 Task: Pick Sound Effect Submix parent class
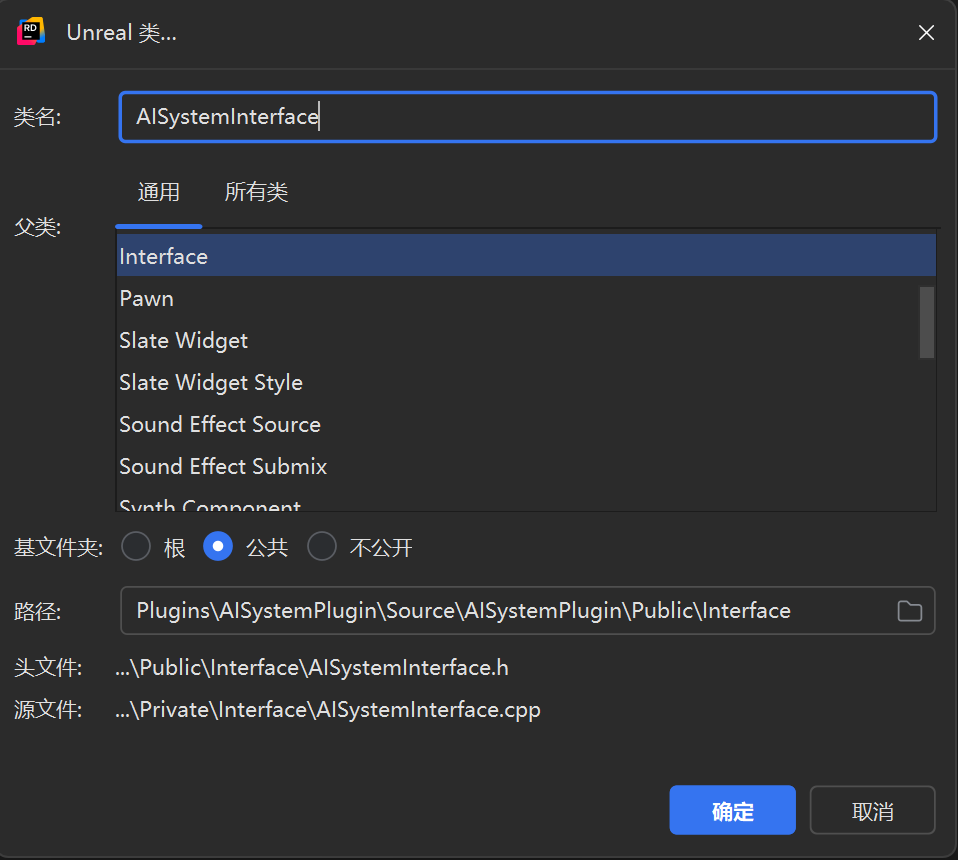[526, 467]
